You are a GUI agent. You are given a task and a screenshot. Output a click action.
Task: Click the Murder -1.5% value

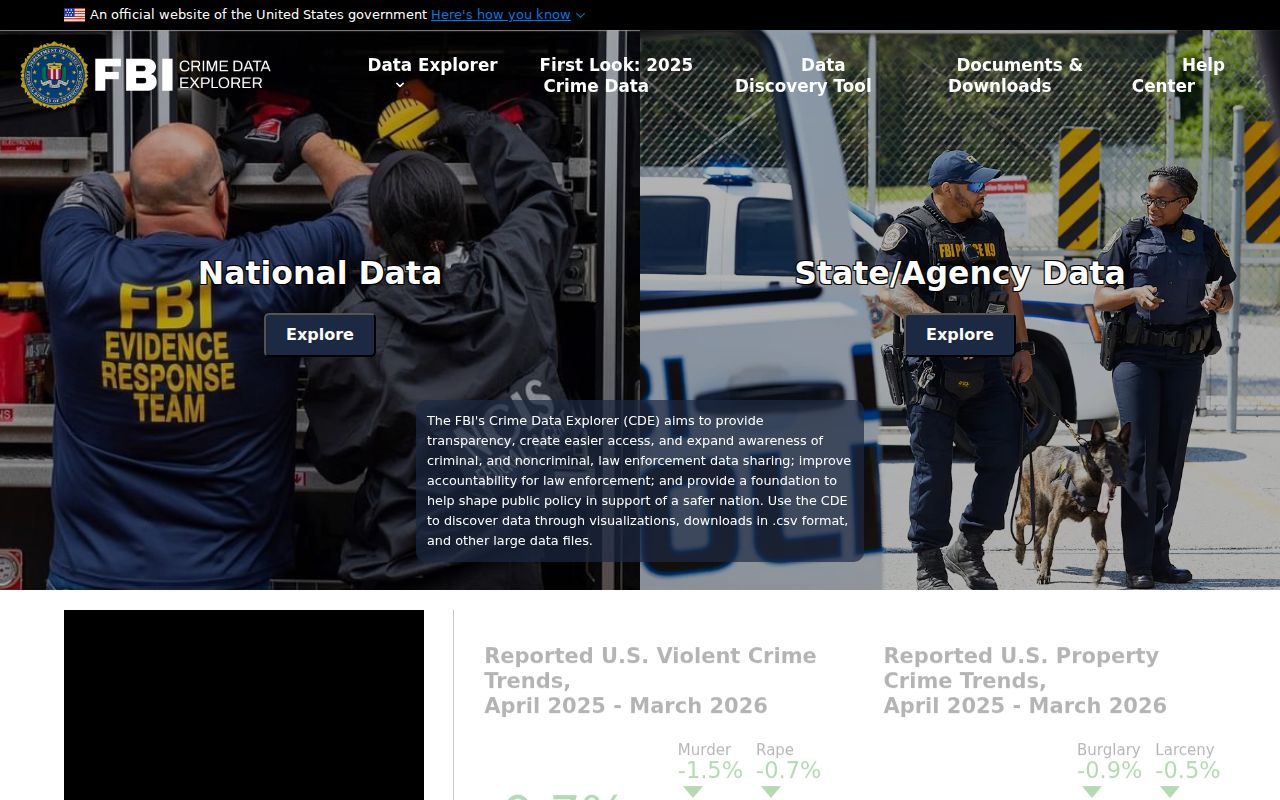[x=710, y=771]
